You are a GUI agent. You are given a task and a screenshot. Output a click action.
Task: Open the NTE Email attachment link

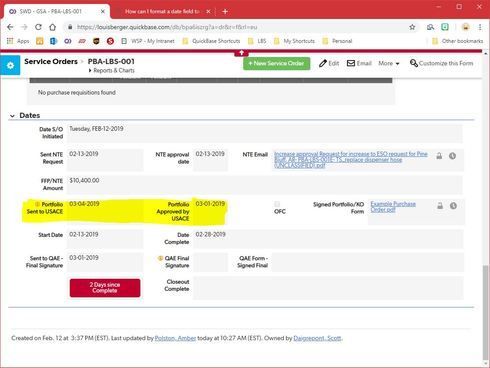point(351,160)
